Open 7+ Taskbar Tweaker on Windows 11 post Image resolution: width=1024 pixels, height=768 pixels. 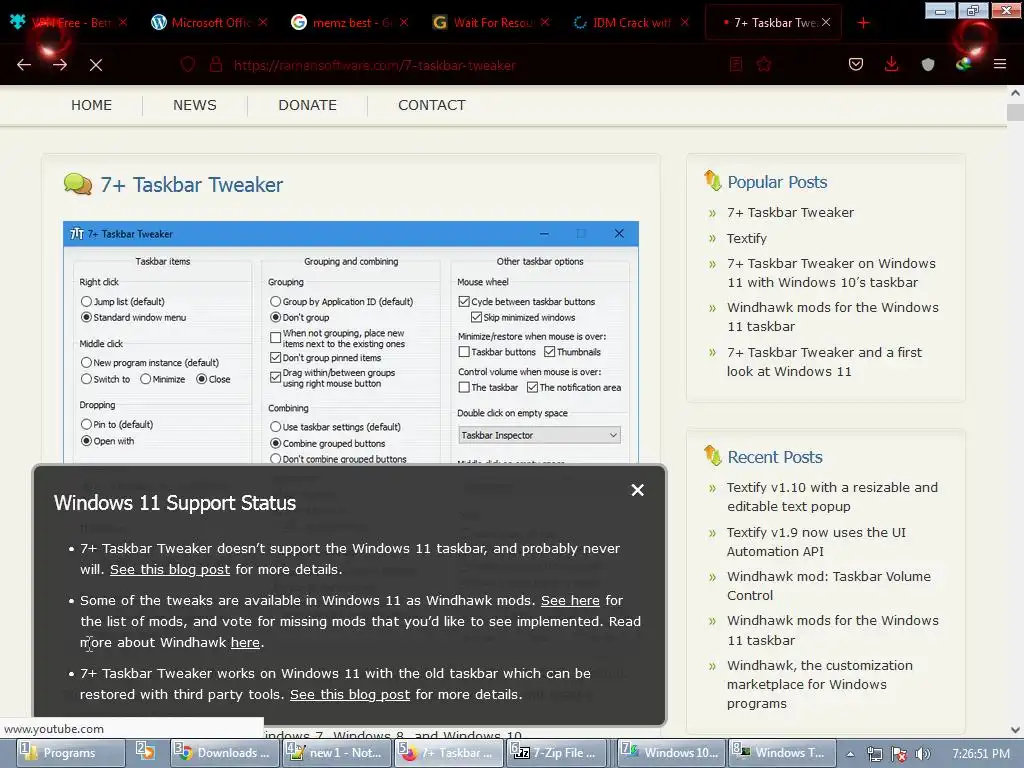tap(831, 273)
